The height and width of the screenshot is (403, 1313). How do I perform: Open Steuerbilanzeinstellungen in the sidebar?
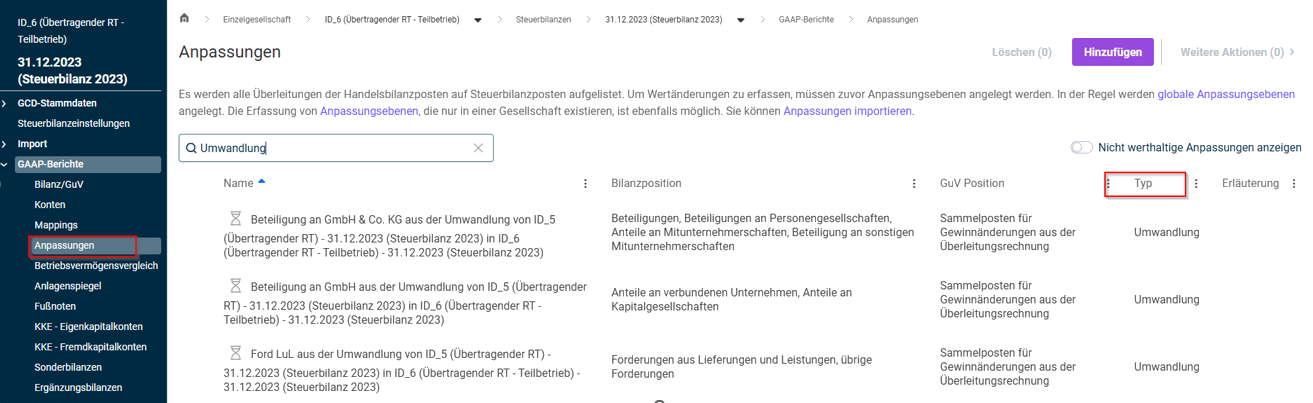click(x=74, y=124)
